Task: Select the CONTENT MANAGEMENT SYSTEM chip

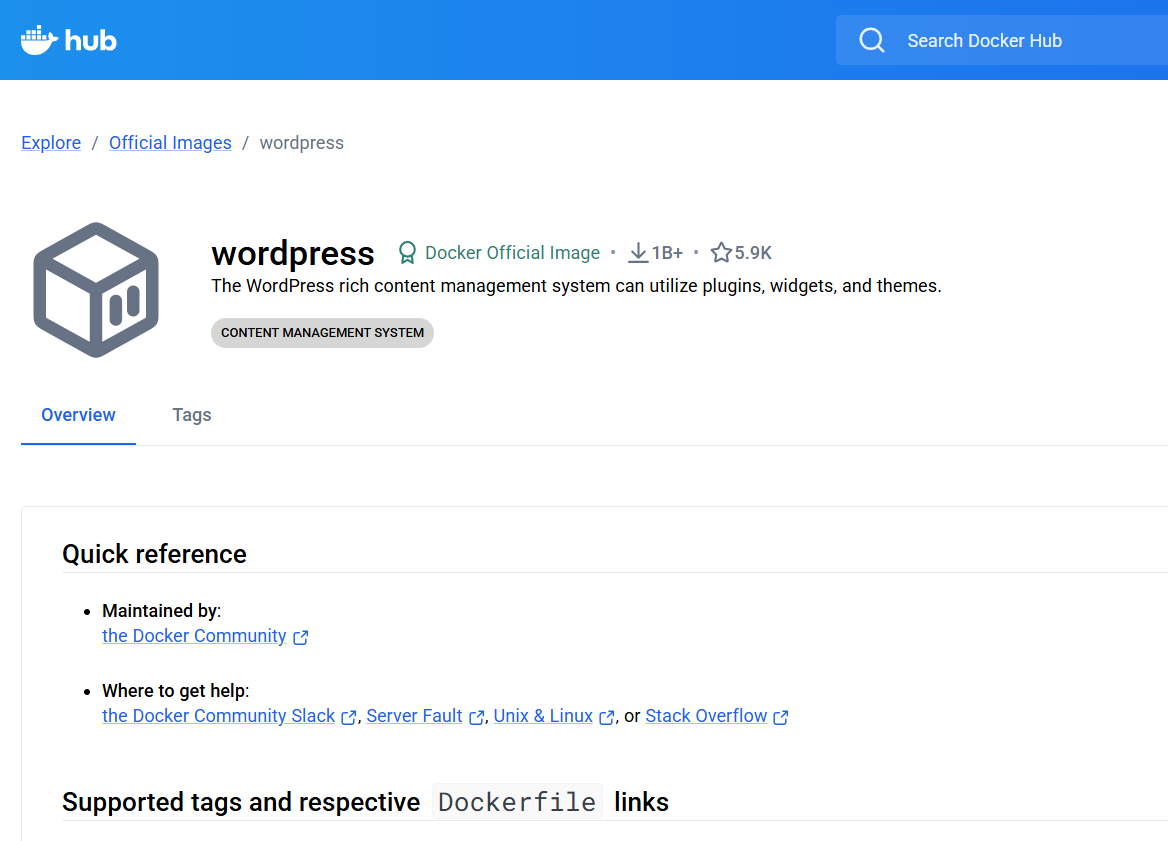Action: [323, 333]
